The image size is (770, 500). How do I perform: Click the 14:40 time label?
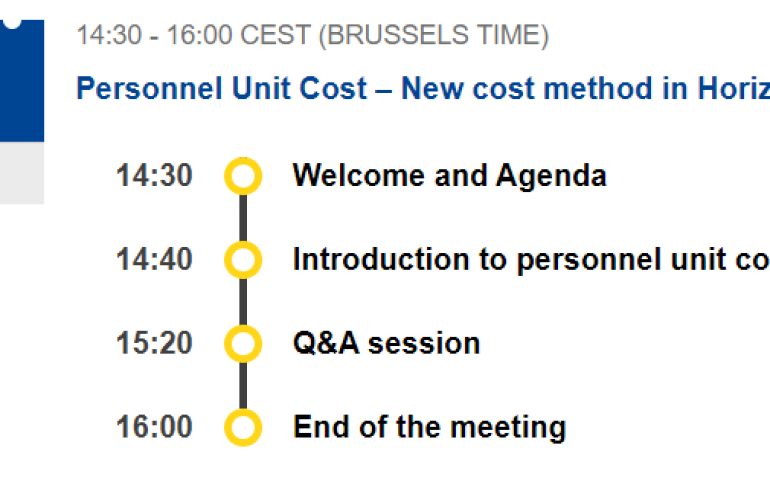(154, 260)
